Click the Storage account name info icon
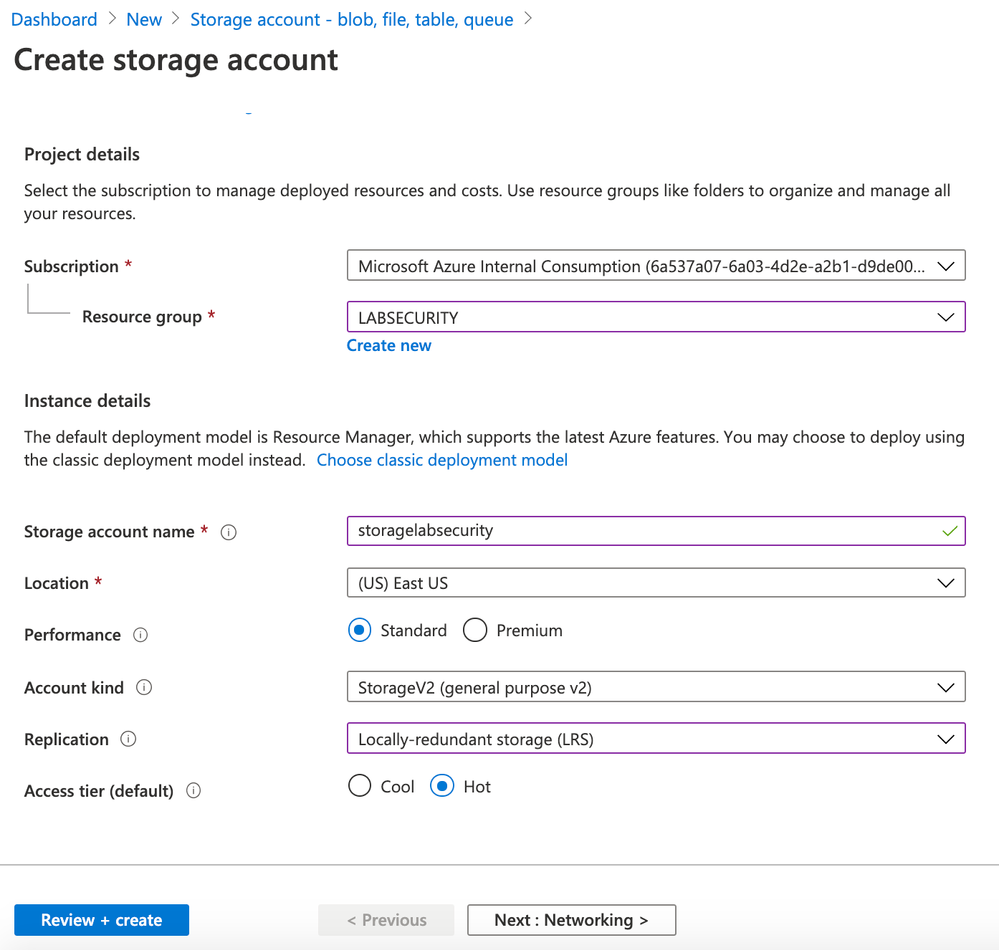This screenshot has height=950, width=999. (x=228, y=532)
